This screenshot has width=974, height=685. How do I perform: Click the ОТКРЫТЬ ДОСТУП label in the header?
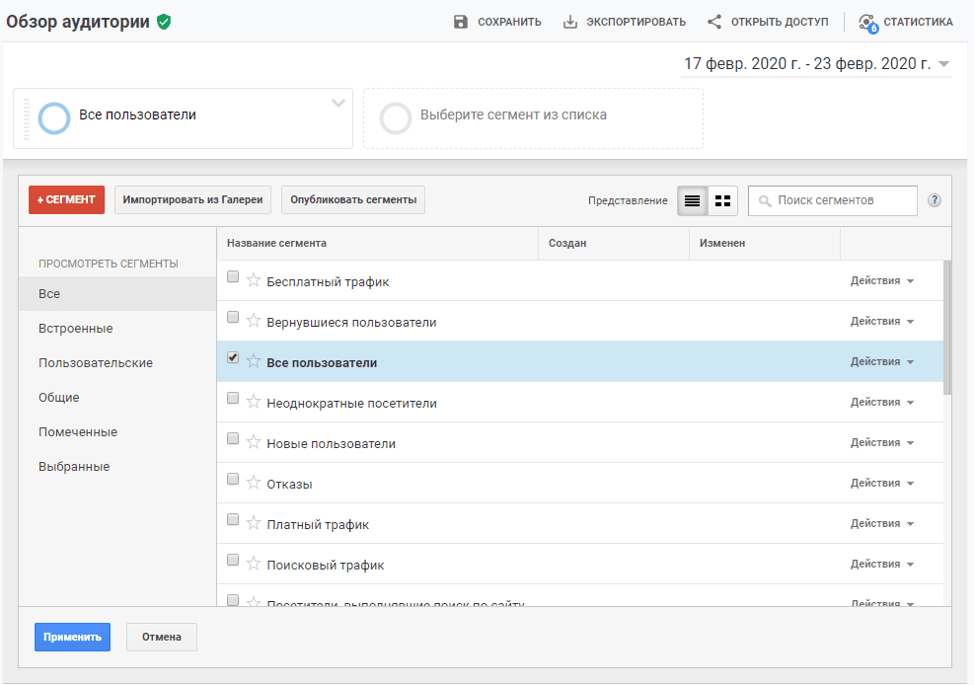tap(780, 22)
